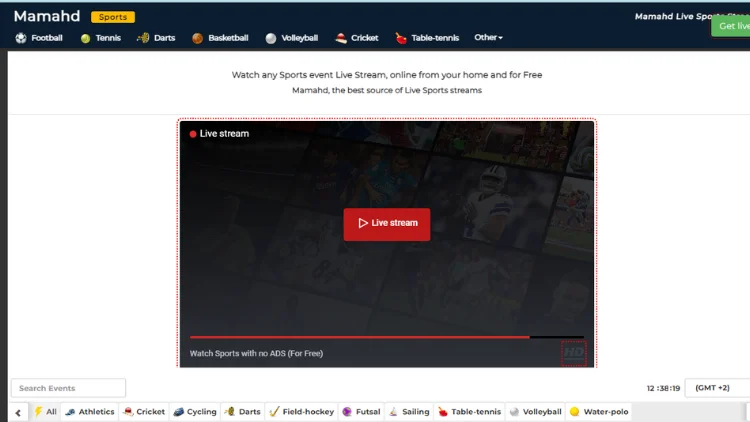
Task: Click the Mamahd logo link
Action: click(x=47, y=16)
